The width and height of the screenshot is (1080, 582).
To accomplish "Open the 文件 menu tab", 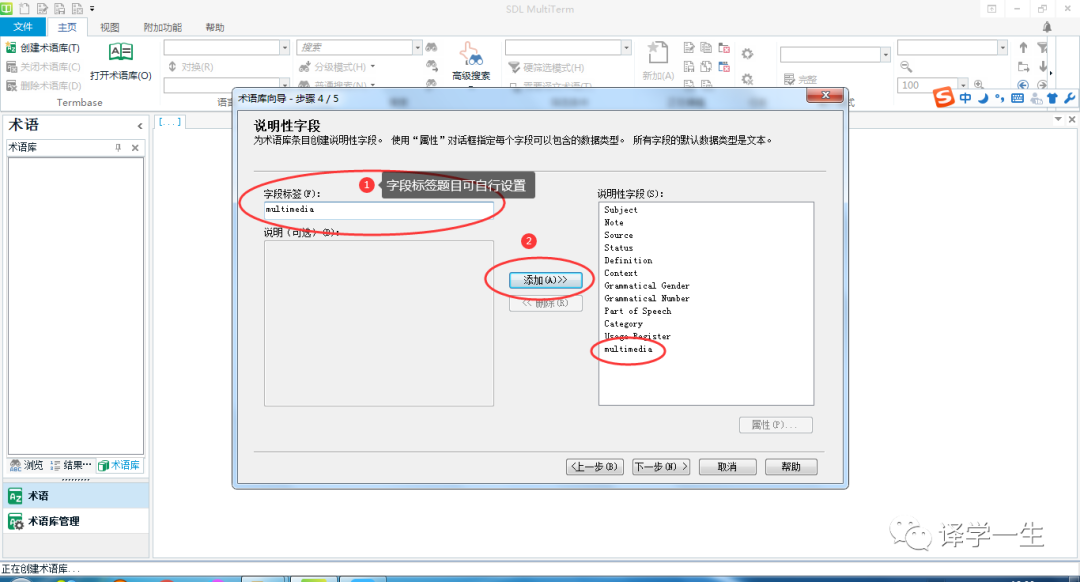I will tap(23, 27).
